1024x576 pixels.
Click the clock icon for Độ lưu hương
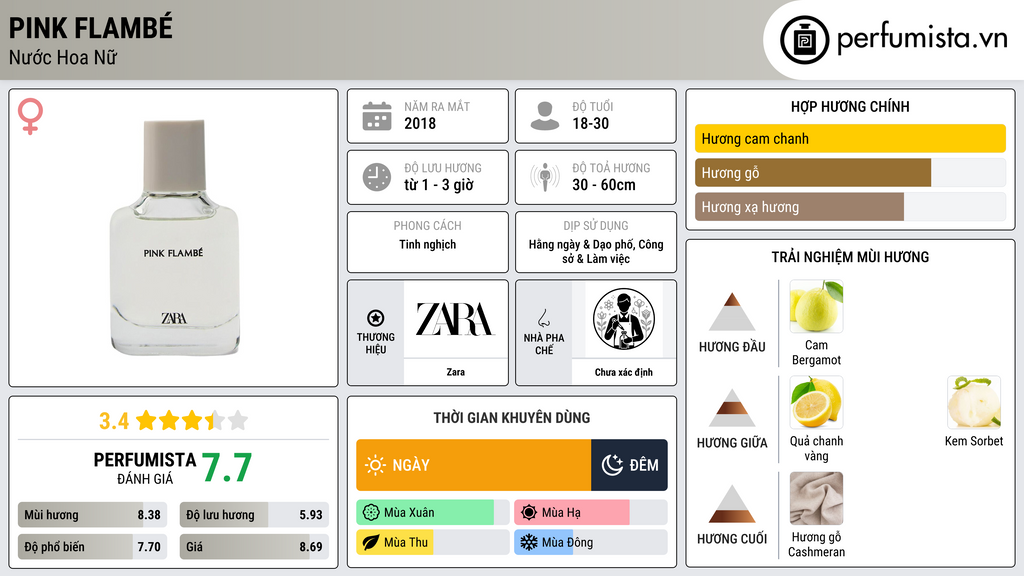(x=377, y=177)
